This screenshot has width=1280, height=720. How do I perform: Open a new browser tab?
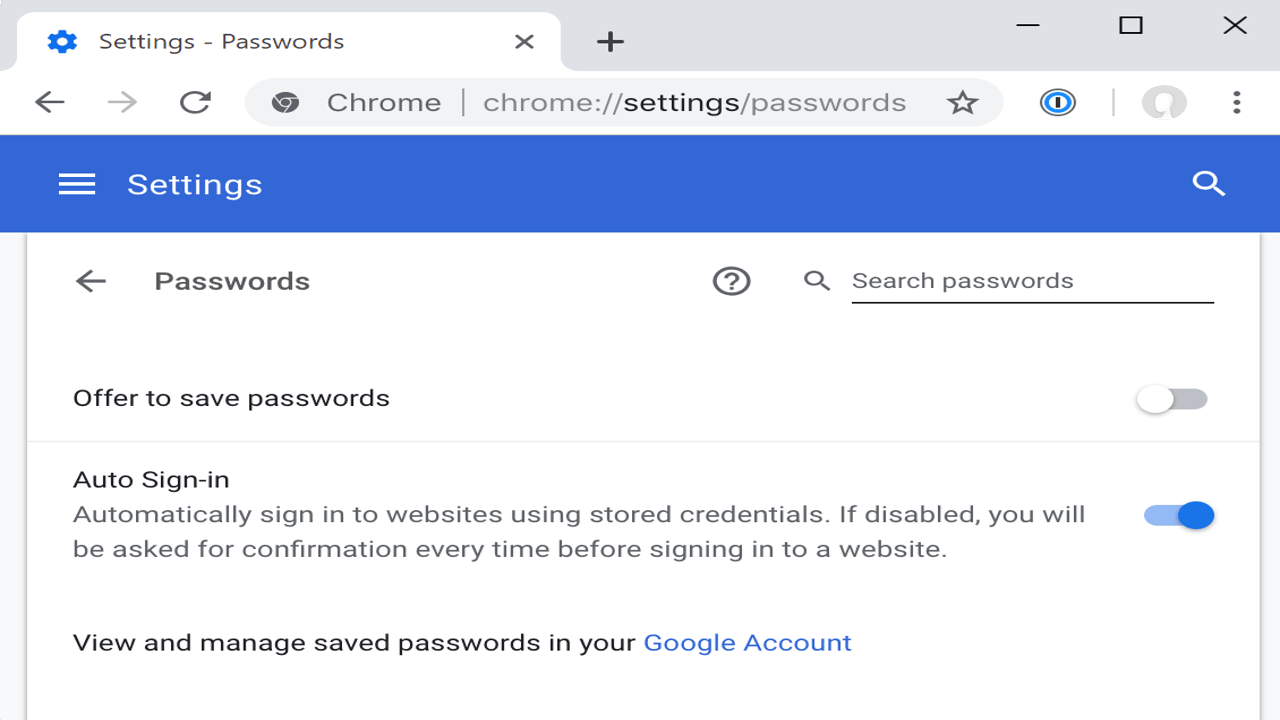click(x=609, y=41)
